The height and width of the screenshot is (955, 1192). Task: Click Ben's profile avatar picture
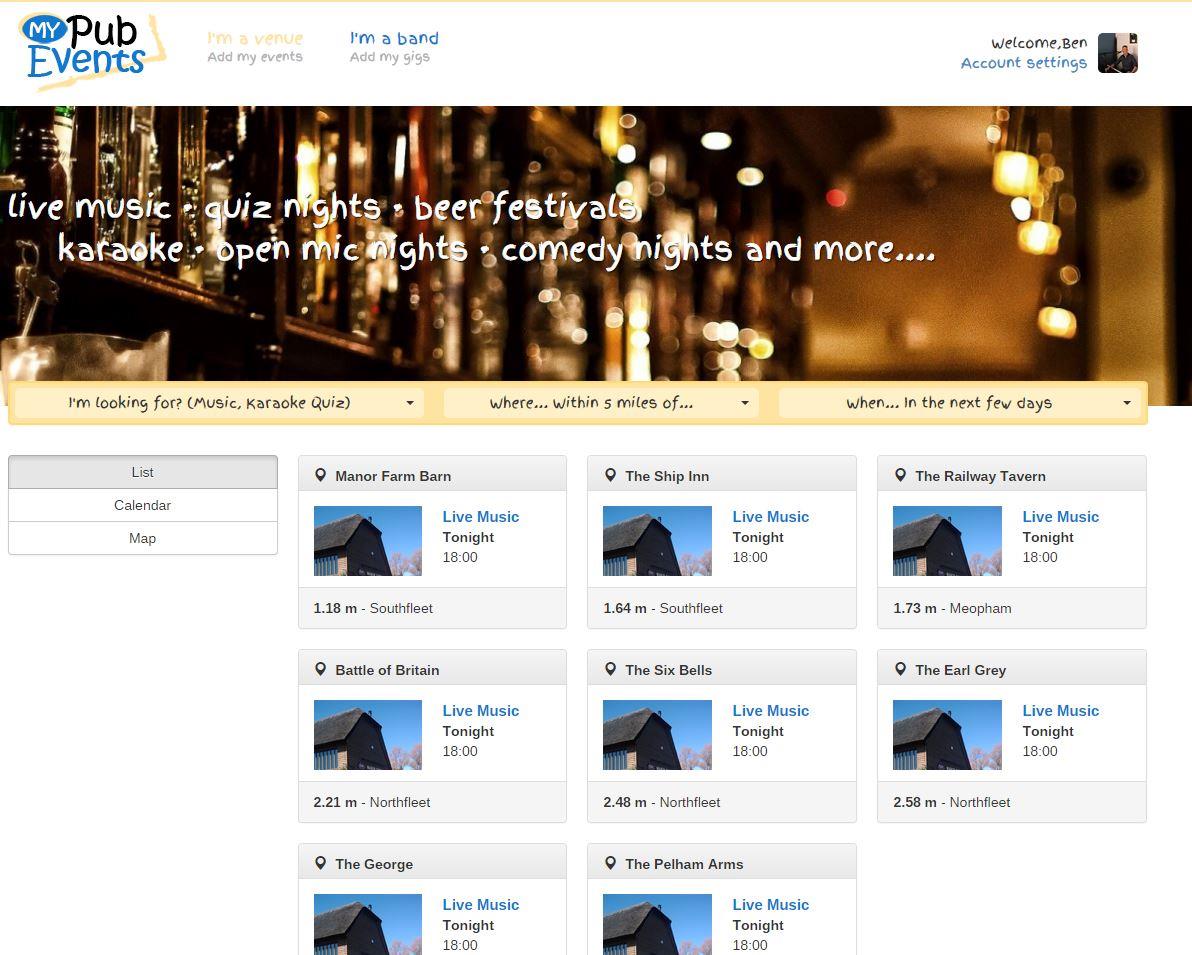pos(1118,52)
